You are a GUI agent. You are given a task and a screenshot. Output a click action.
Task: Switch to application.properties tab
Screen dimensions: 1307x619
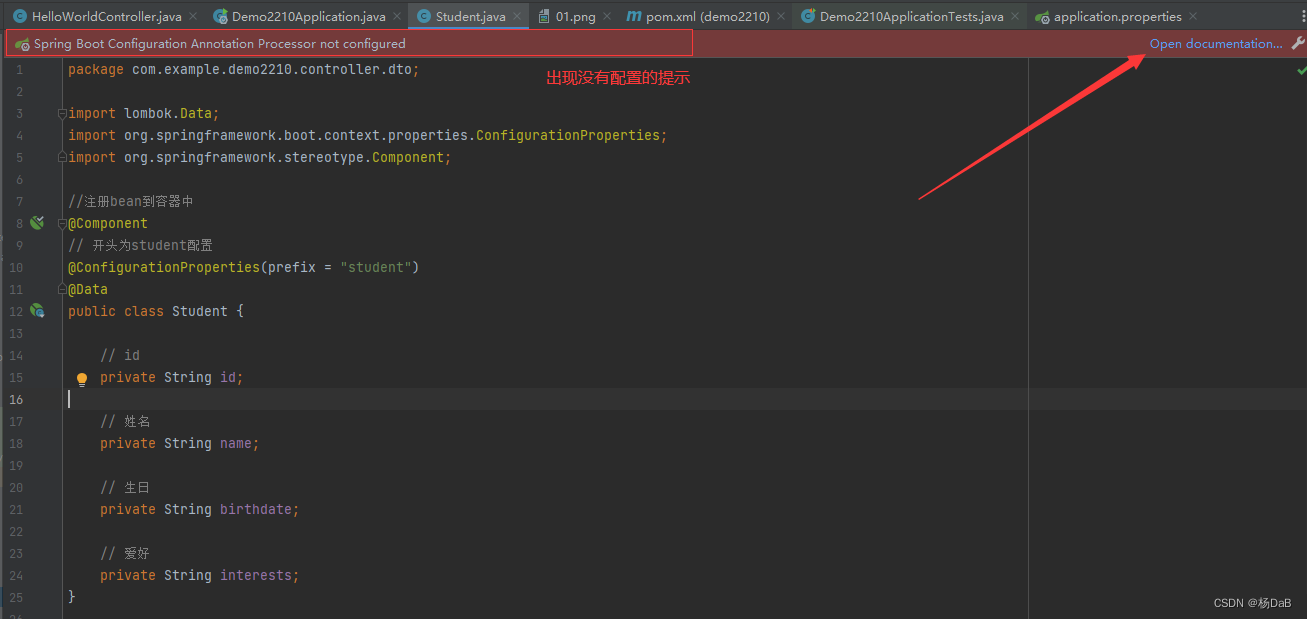coord(1117,17)
